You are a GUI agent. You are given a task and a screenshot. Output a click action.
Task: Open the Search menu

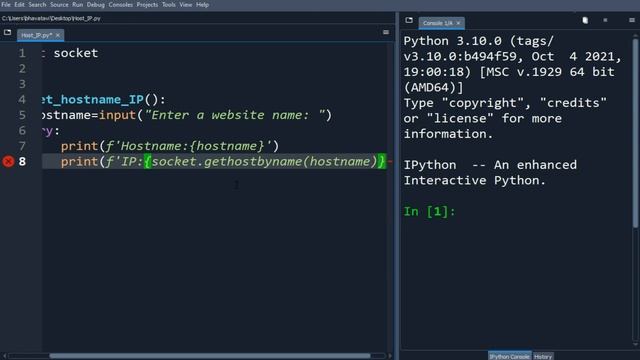coord(37,5)
